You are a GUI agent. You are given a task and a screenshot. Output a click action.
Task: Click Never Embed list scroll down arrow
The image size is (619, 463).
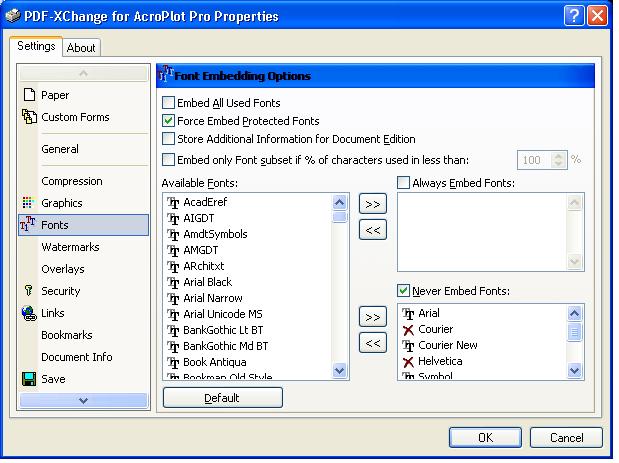coord(574,370)
